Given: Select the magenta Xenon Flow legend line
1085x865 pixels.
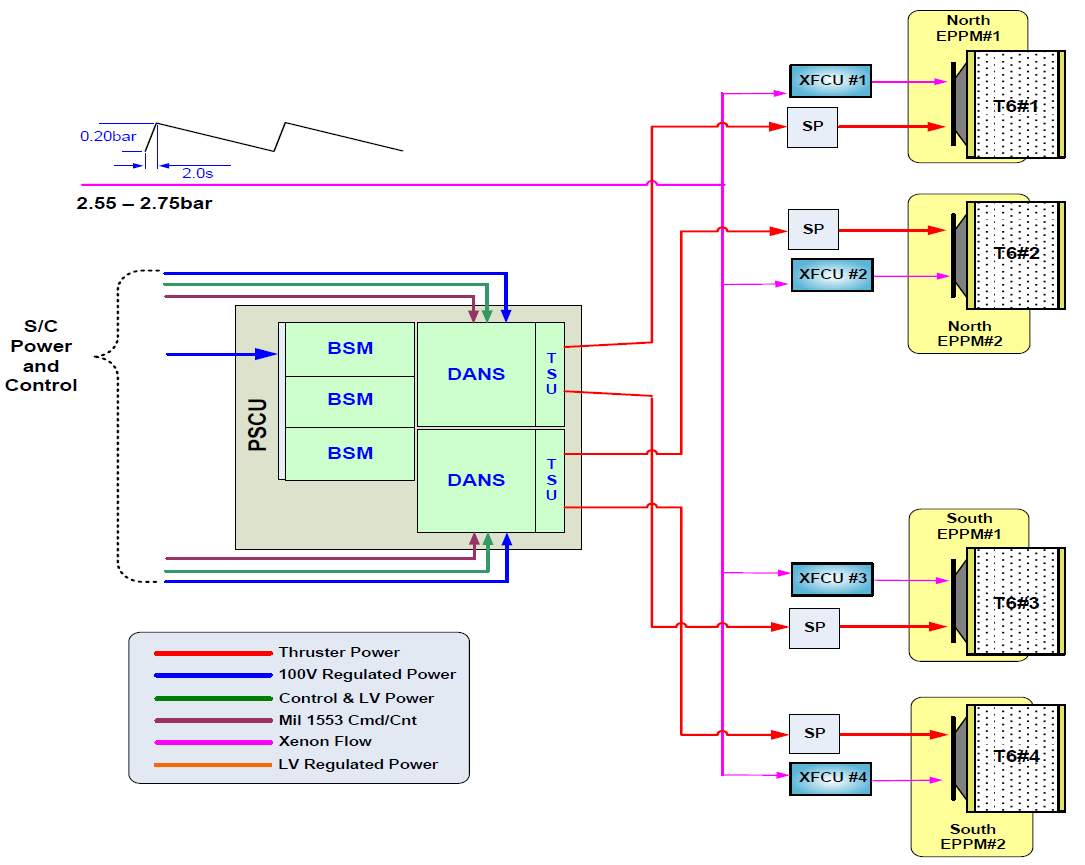Looking at the screenshot, I should click(212, 742).
